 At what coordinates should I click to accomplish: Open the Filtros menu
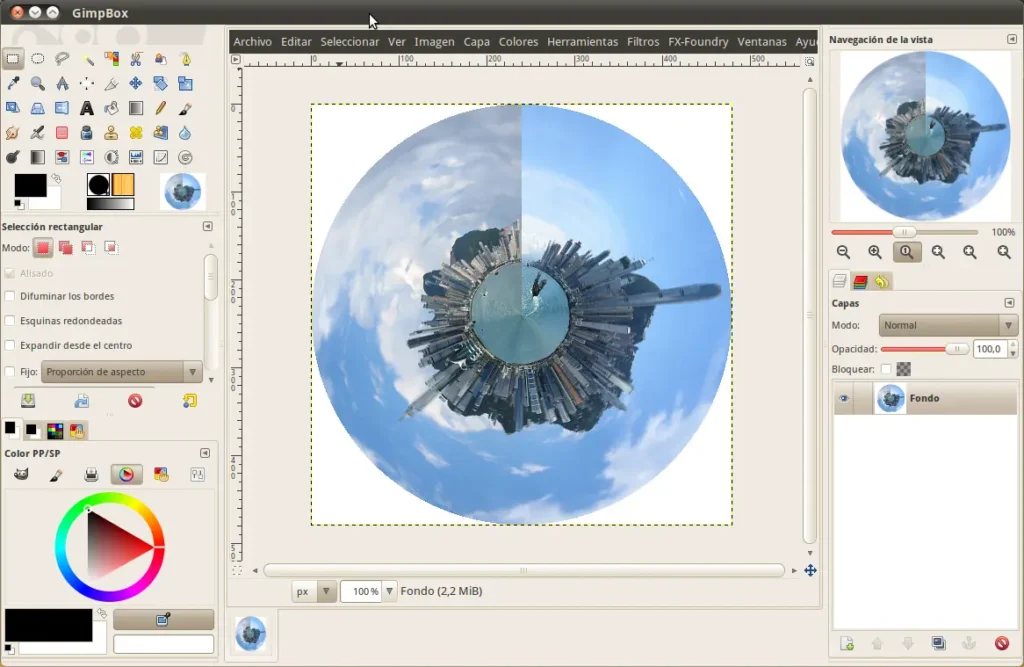[643, 42]
